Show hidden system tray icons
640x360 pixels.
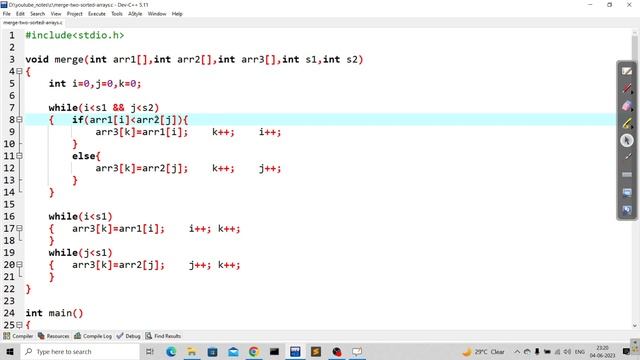pos(517,351)
